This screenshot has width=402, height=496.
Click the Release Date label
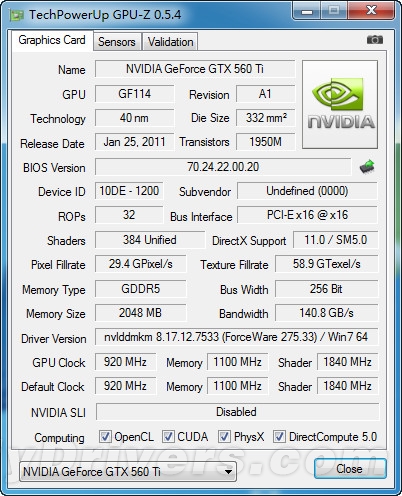(x=52, y=144)
